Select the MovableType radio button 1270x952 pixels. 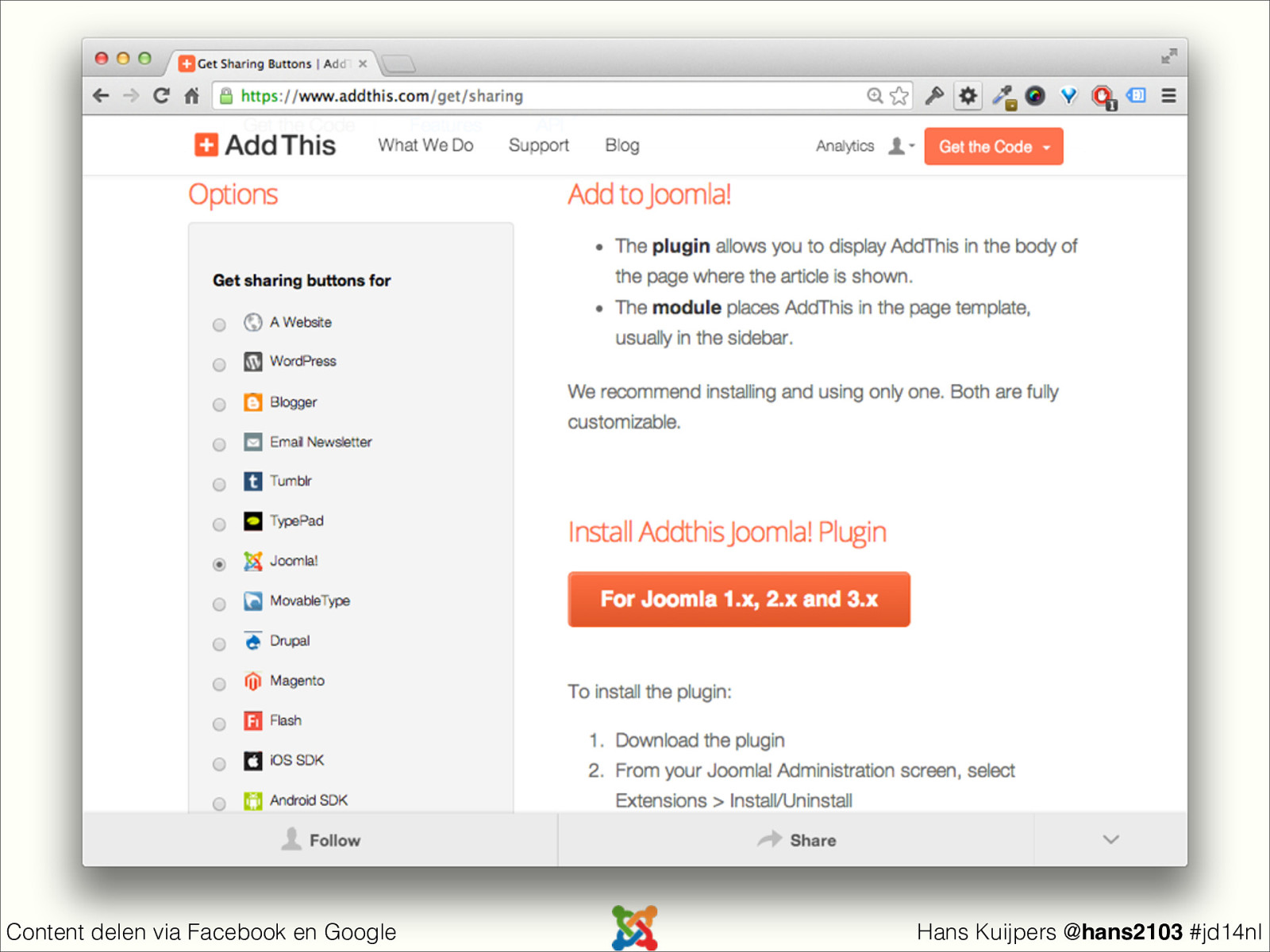[x=219, y=605]
